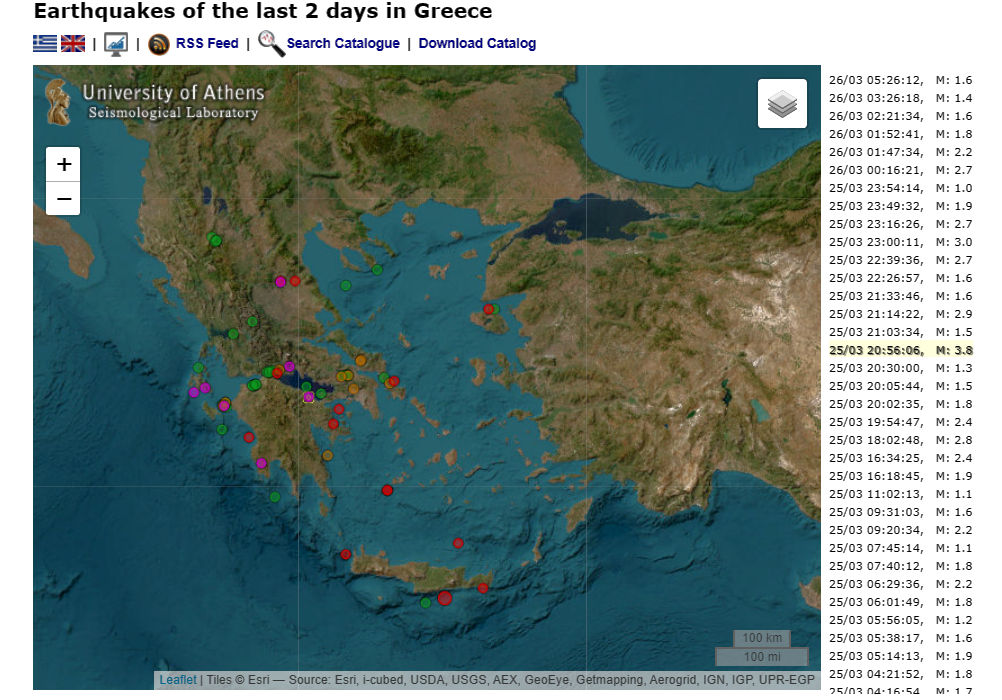
Task: Switch to English via the UK flag
Action: coord(73,43)
